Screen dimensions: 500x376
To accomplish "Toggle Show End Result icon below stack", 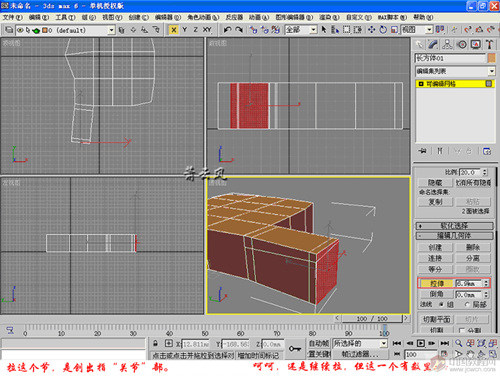I will (440, 151).
